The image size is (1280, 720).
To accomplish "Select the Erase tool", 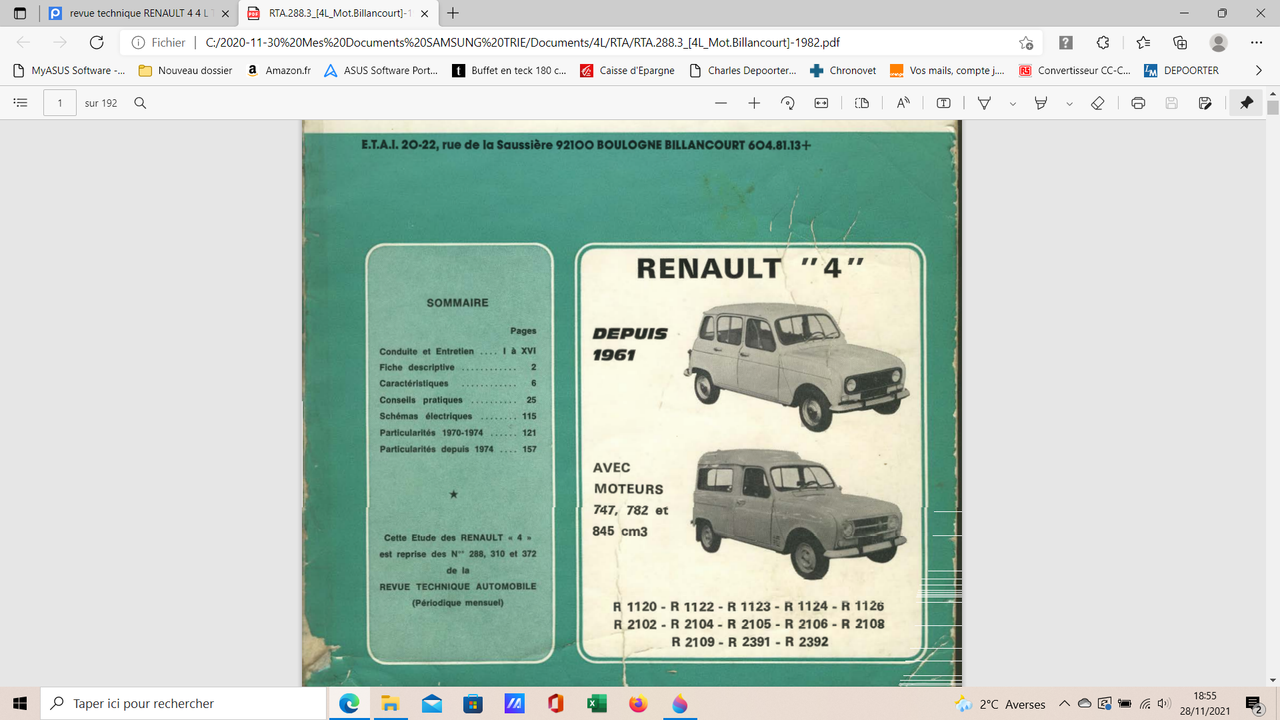I will point(1097,103).
